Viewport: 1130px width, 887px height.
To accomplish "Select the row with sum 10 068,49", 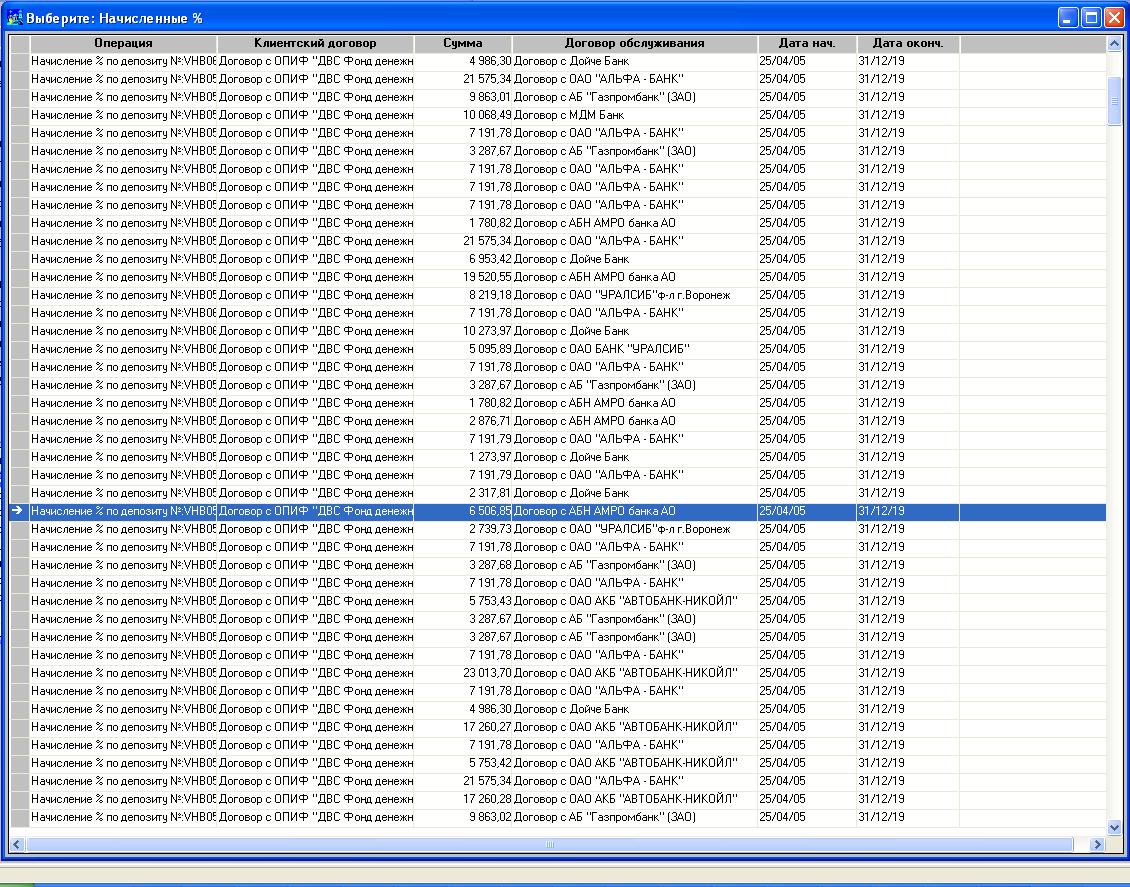I will [x=559, y=115].
